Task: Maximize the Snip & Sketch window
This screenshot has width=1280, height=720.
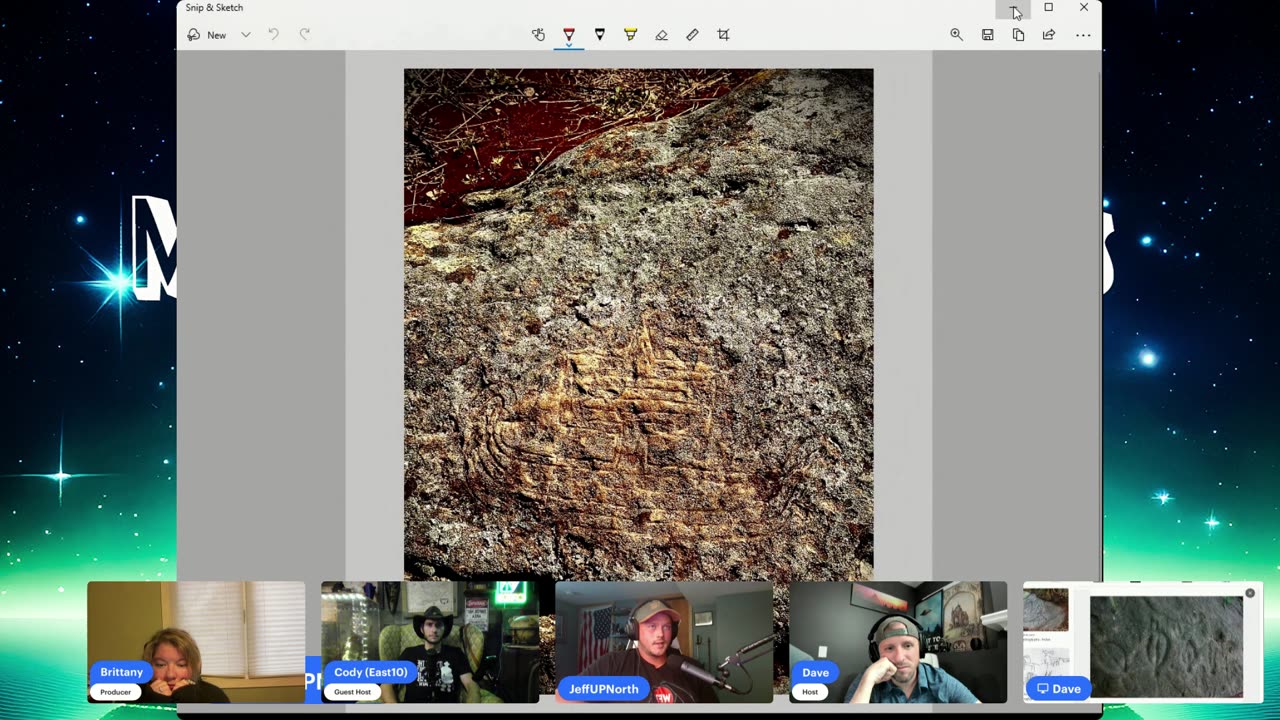Action: point(1048,8)
